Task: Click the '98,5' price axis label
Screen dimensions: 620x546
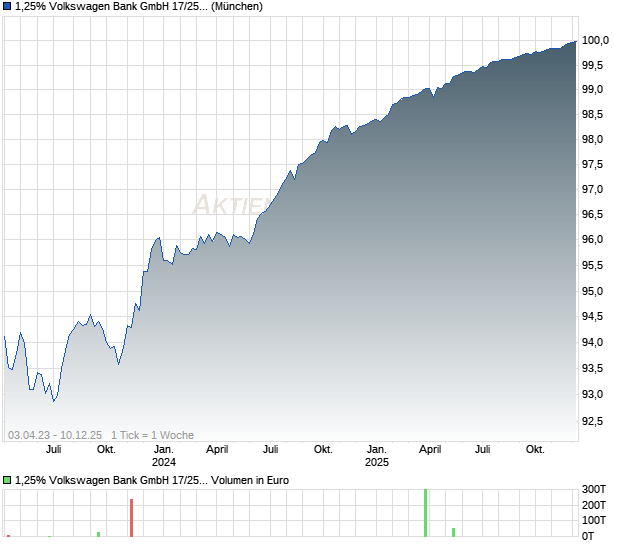Action: 592,115
